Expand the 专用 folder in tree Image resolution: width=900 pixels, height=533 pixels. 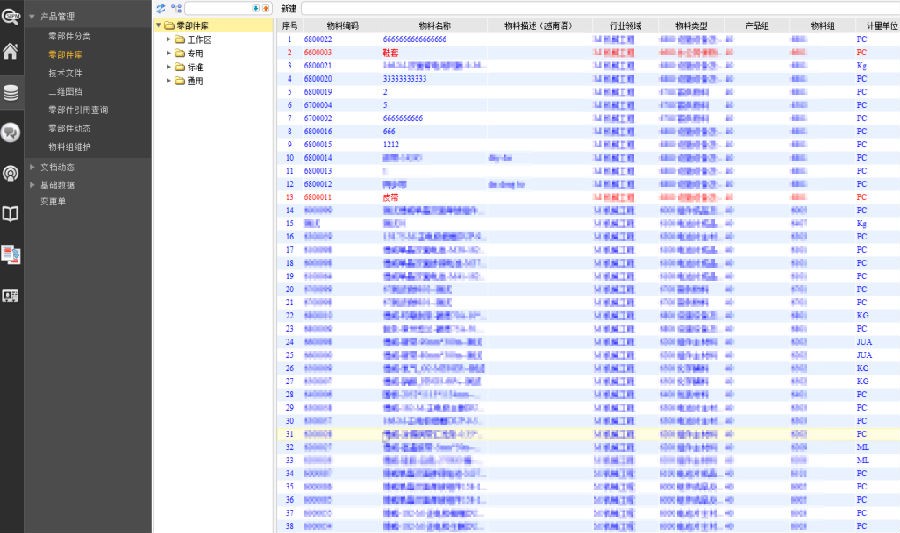pyautogui.click(x=168, y=53)
